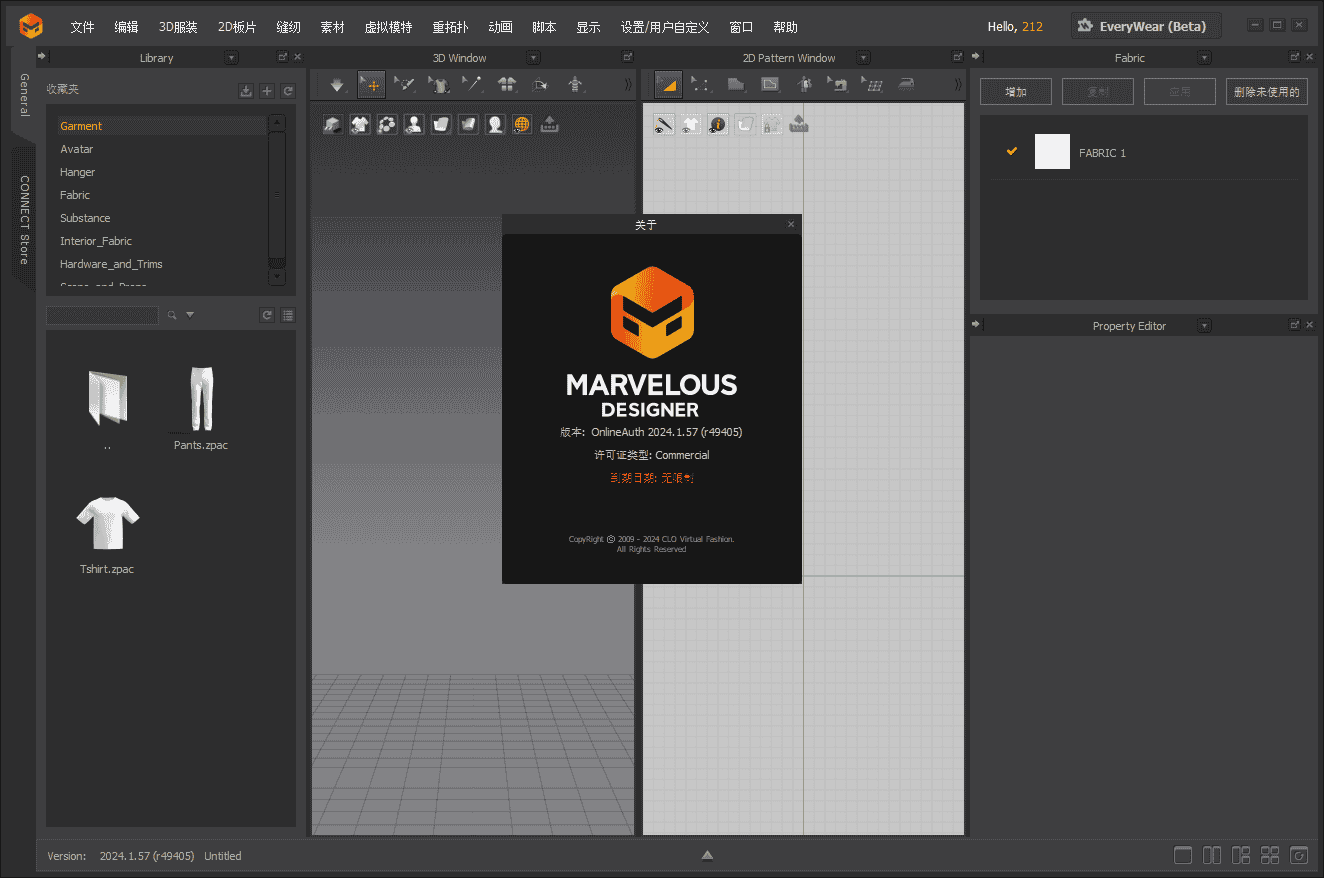Screen dimensions: 1324x878
Task: Select the steam iron tool in 2D toolbar
Action: click(x=906, y=85)
